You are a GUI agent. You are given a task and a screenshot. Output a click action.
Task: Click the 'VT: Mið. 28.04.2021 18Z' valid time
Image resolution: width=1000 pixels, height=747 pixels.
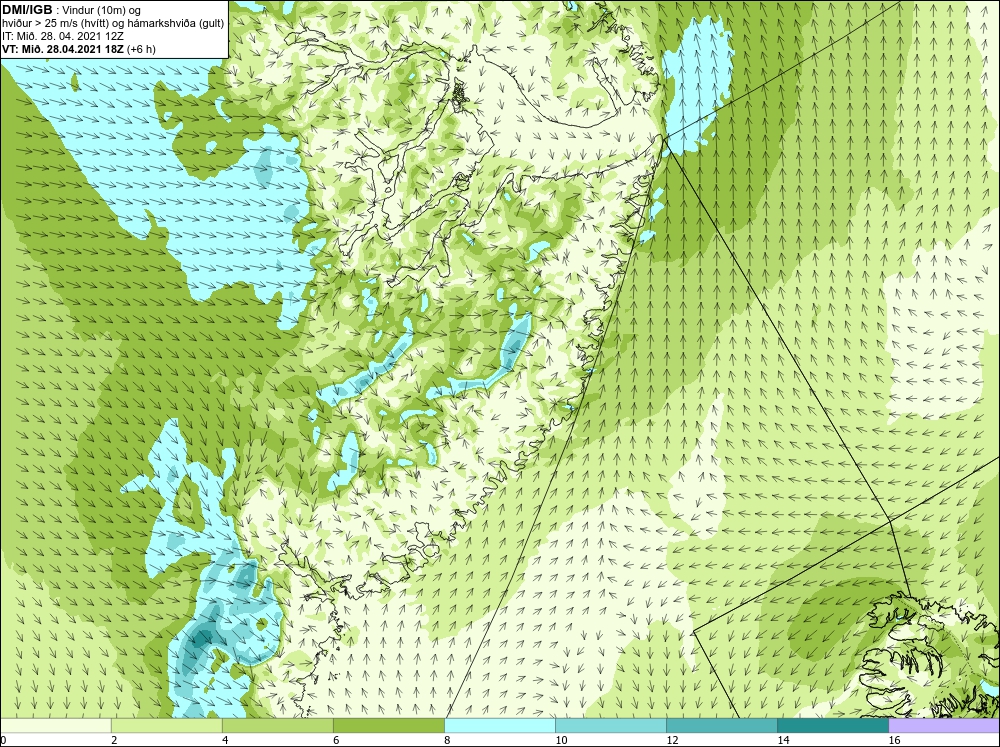(x=63, y=49)
